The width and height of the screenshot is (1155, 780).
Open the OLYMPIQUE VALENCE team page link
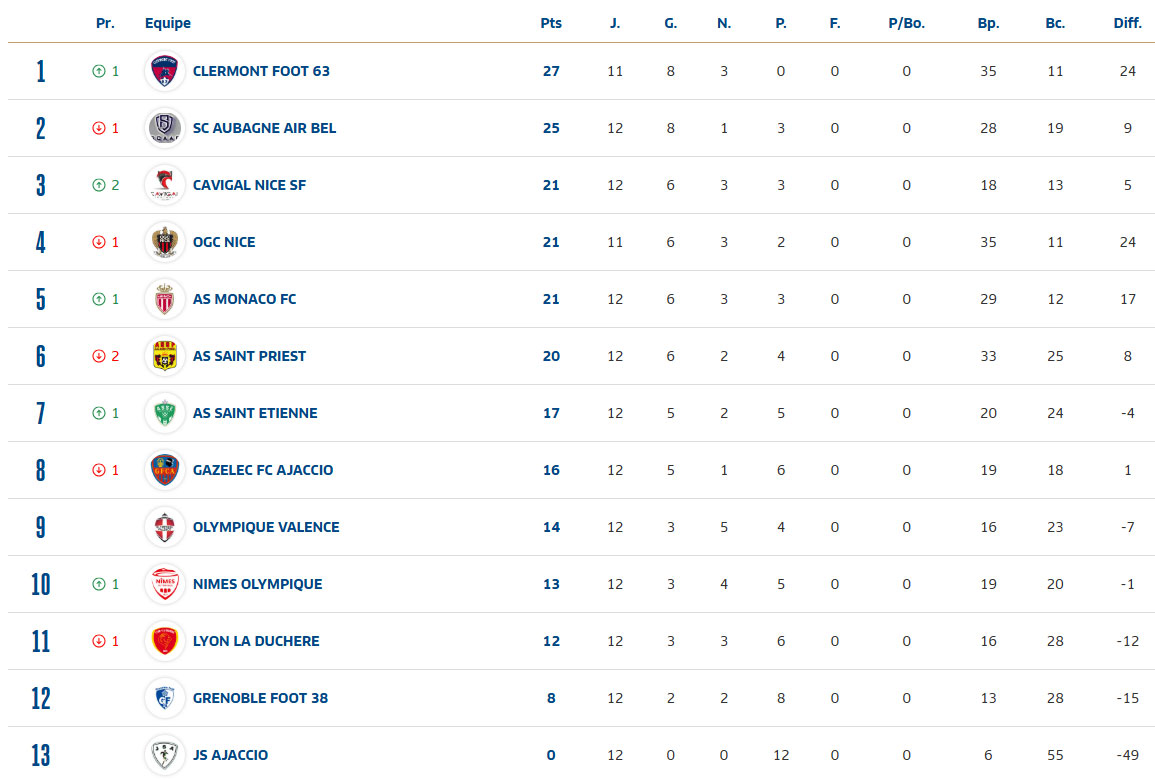[x=266, y=527]
